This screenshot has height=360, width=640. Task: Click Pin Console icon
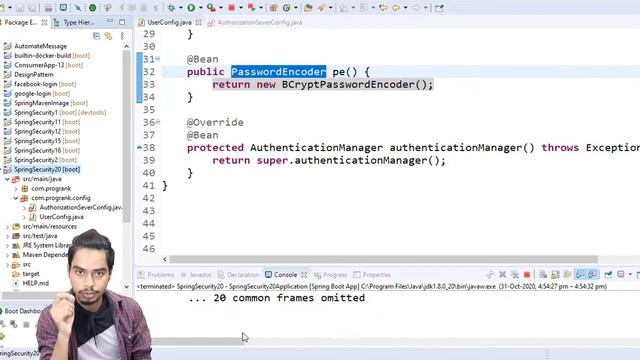coord(608,275)
